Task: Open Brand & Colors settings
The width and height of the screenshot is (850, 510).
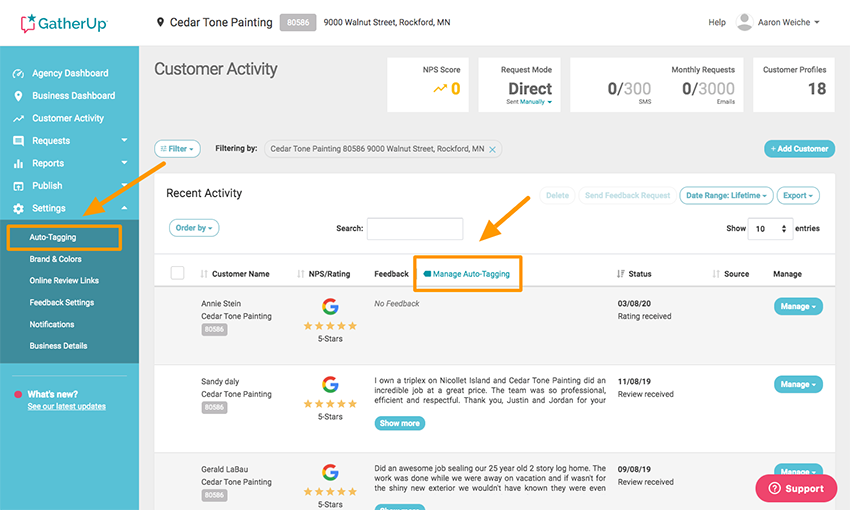Action: coord(55,259)
